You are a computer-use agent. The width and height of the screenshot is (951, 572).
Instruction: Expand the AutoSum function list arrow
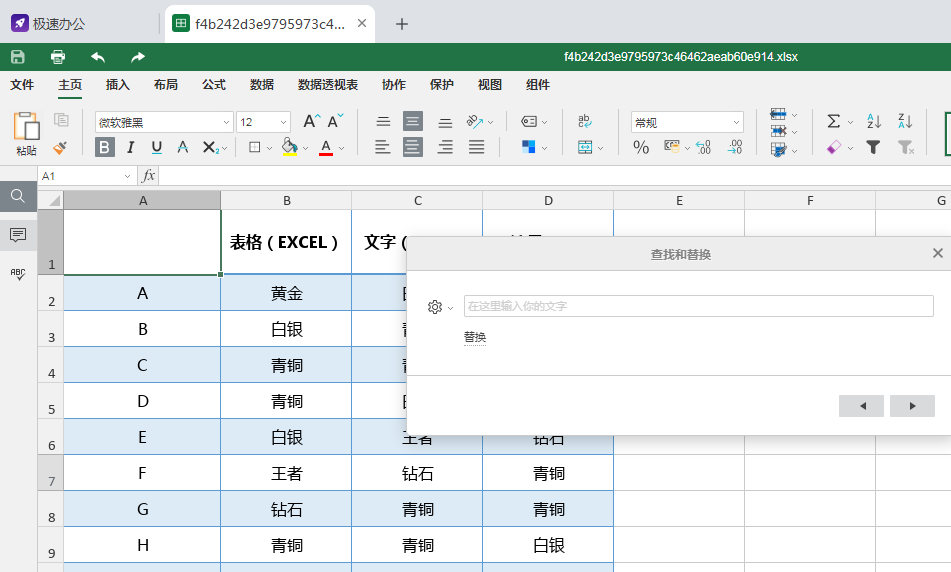point(850,123)
